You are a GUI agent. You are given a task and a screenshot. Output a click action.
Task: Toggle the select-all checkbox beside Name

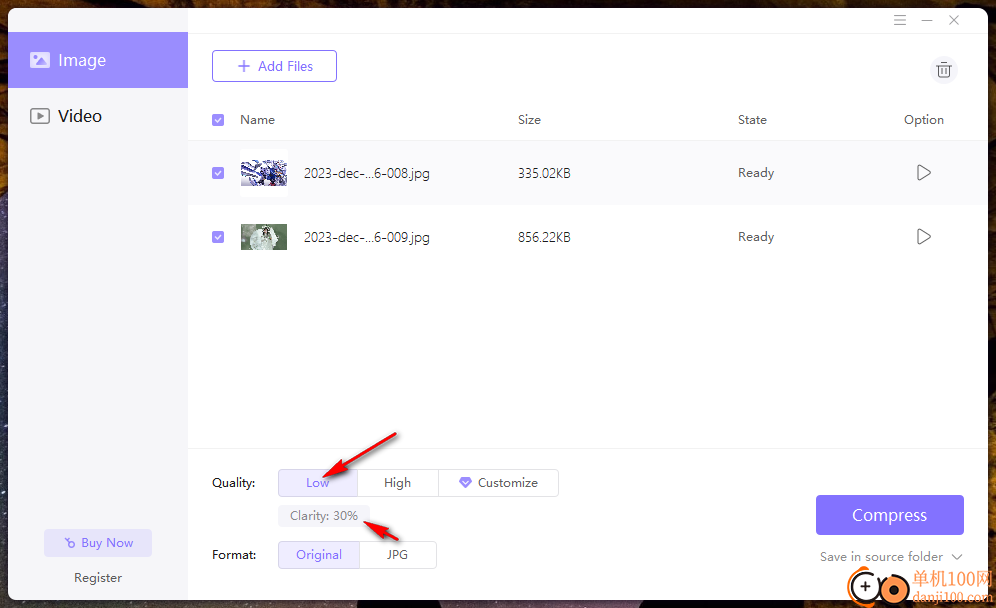218,120
